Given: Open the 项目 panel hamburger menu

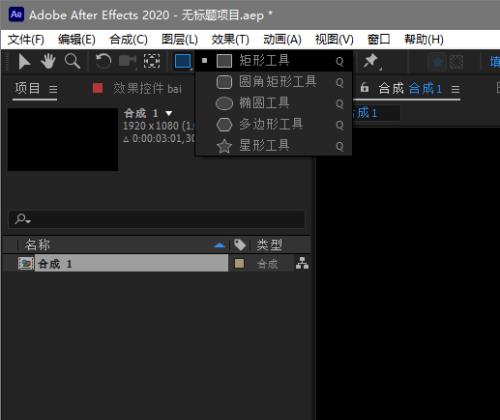Looking at the screenshot, I should tap(53, 89).
